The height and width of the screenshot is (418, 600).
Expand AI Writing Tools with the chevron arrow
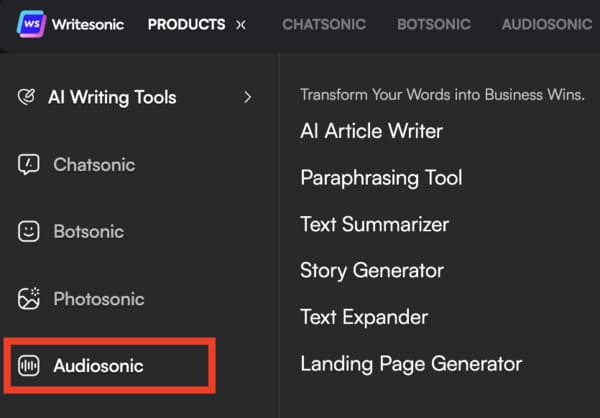(248, 97)
